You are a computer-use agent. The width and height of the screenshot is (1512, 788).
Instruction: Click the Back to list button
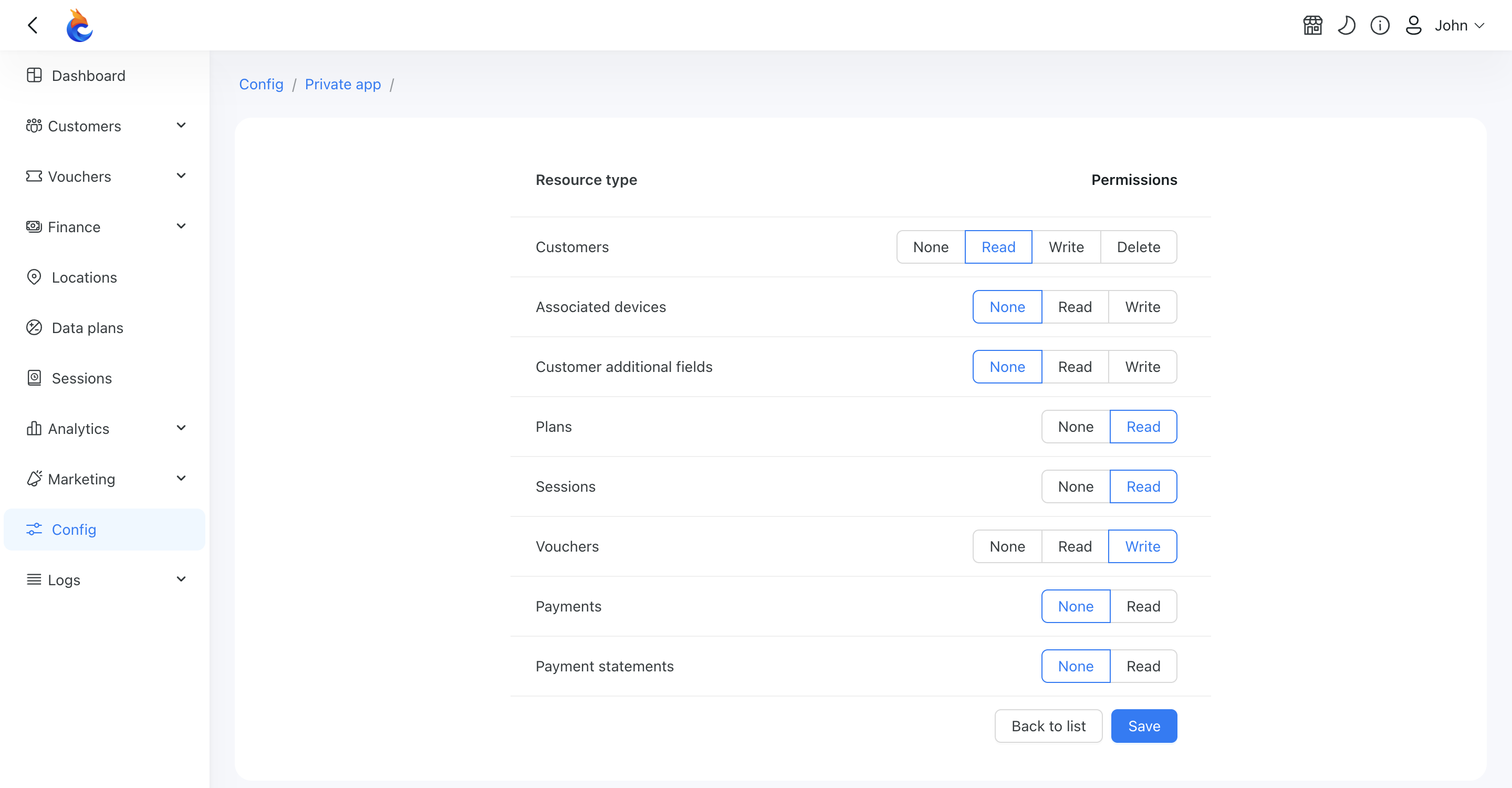[x=1048, y=727]
